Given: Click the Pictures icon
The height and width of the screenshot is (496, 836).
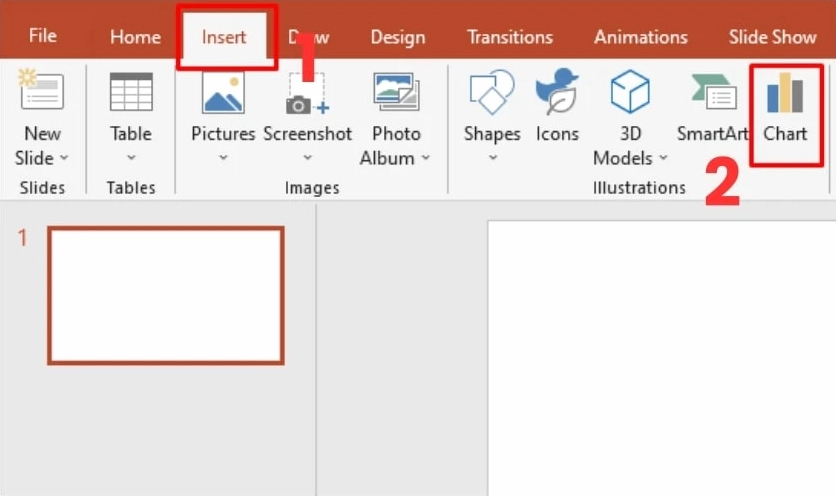Looking at the screenshot, I should [223, 93].
